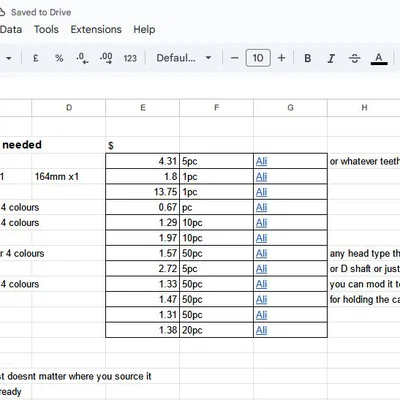Format as percent
Viewport: 400px width, 400px height.
(x=59, y=58)
